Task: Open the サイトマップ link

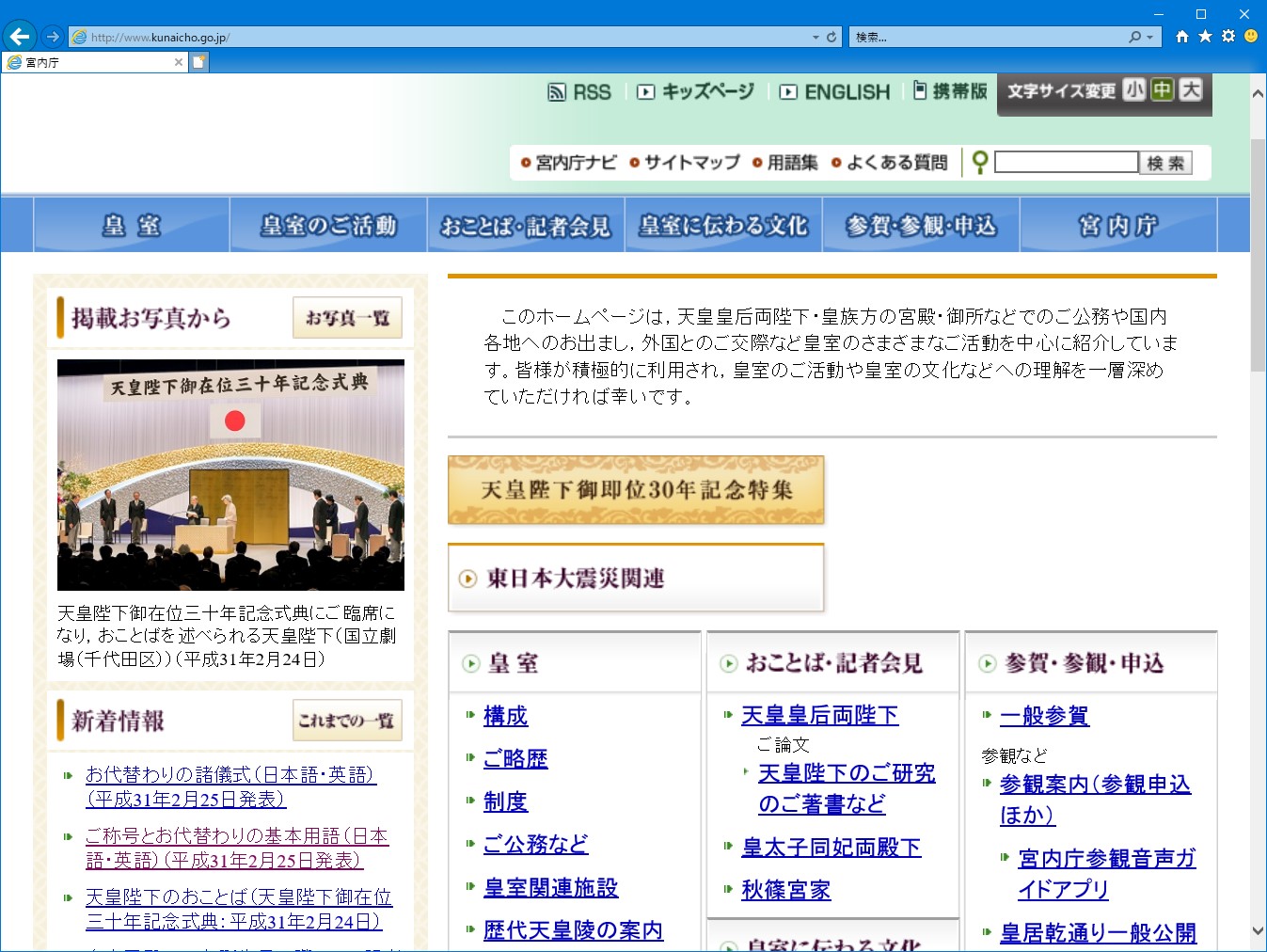Action: [685, 163]
